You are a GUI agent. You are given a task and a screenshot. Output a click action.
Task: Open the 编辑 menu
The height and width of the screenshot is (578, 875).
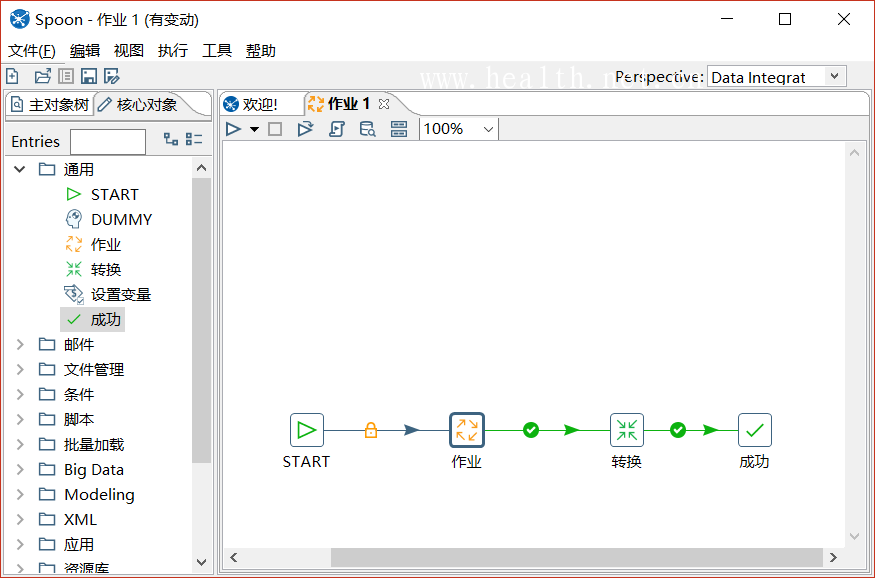(85, 51)
